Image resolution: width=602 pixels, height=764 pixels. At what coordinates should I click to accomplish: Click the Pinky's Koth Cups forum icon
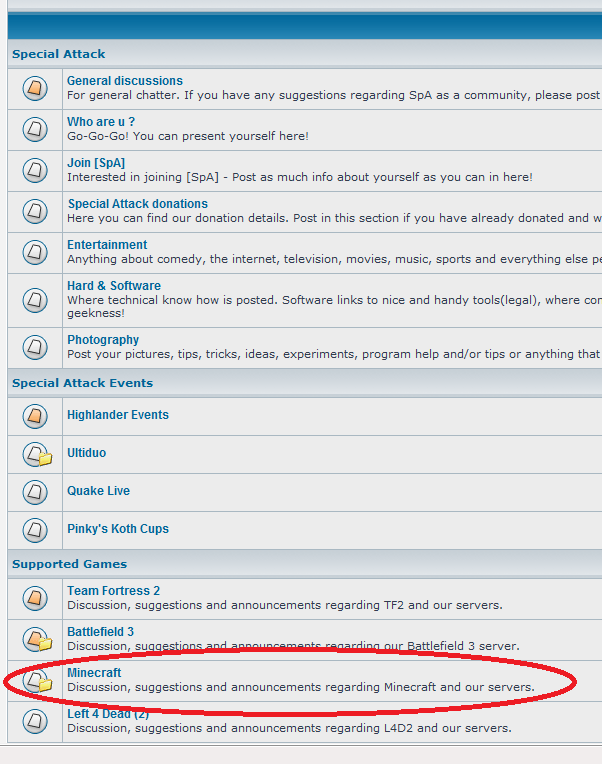pos(35,531)
